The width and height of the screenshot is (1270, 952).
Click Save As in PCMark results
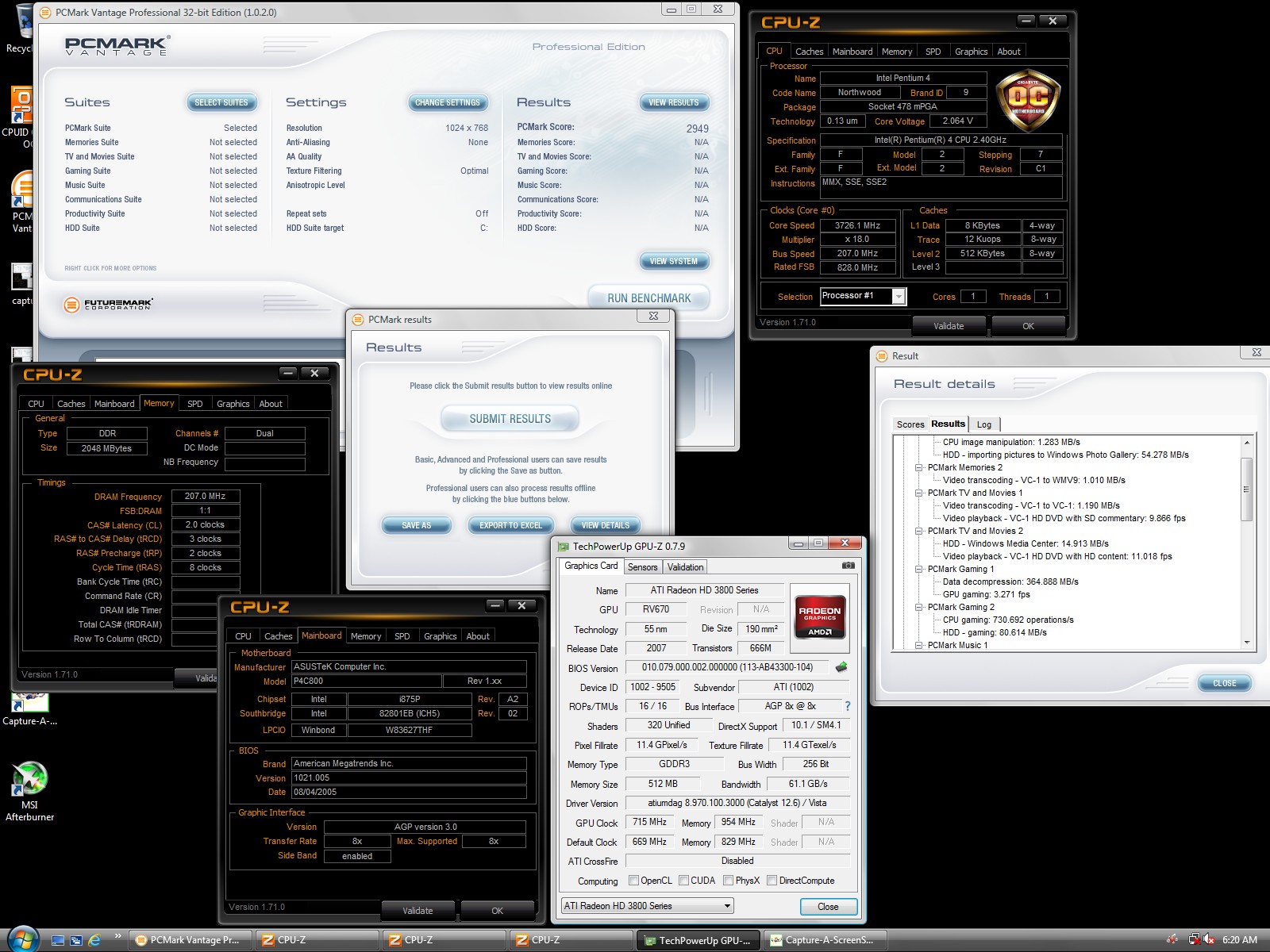coord(417,525)
